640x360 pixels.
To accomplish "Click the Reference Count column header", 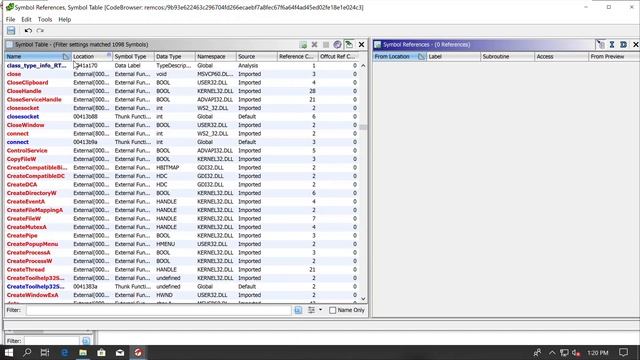I will point(298,56).
